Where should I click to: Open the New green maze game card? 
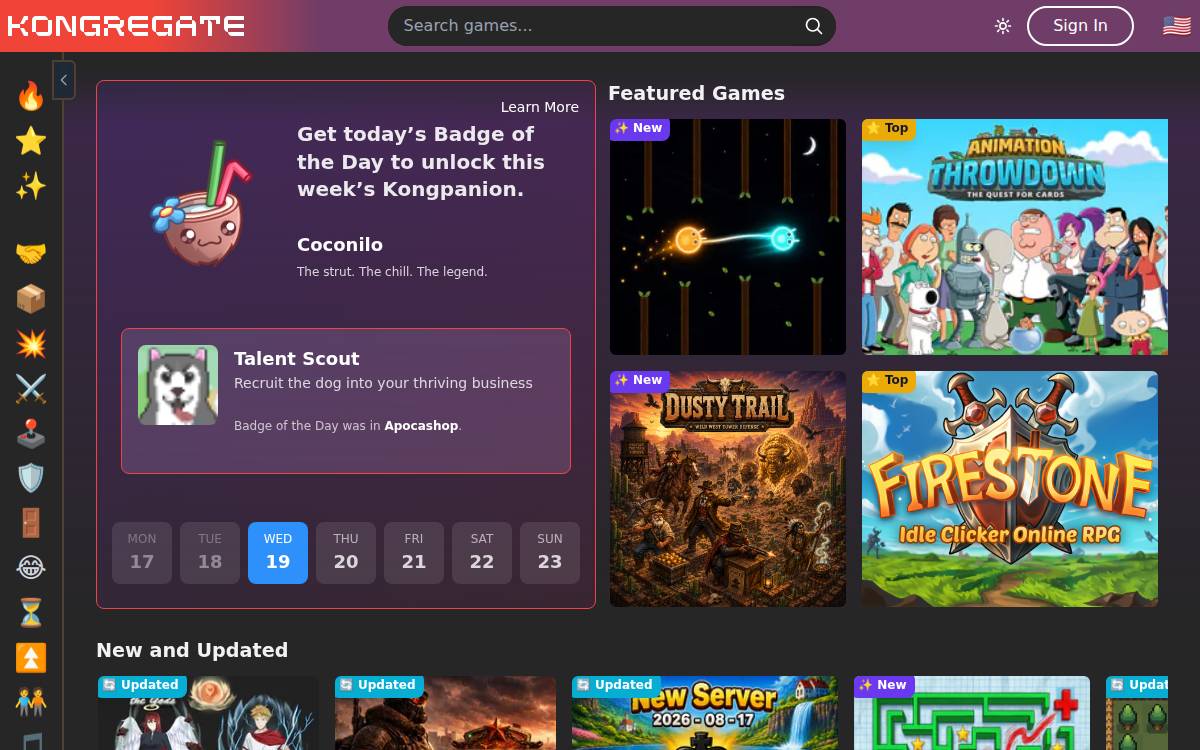click(972, 713)
